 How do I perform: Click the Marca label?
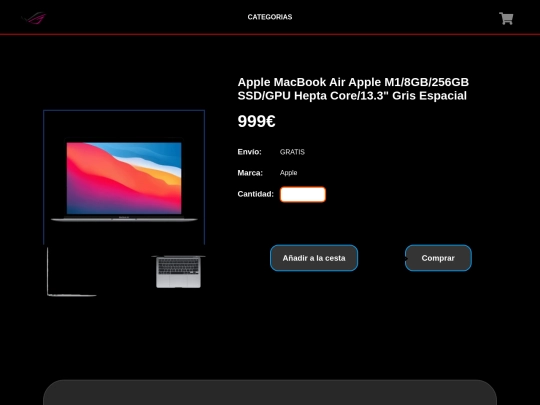point(250,173)
